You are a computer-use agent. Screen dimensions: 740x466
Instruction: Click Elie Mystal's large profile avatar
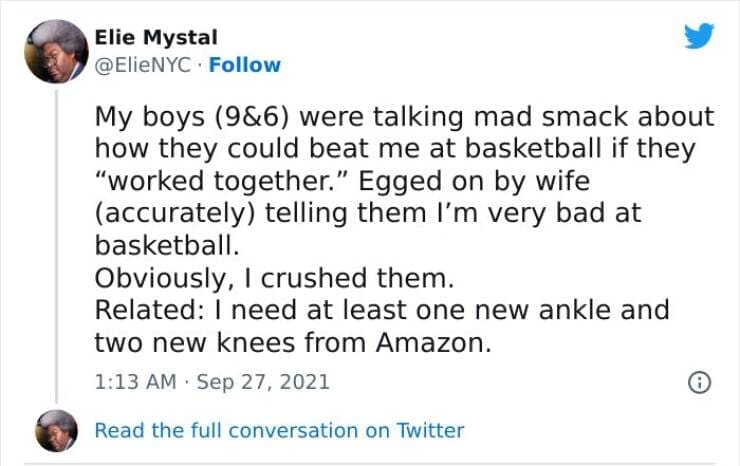[55, 51]
